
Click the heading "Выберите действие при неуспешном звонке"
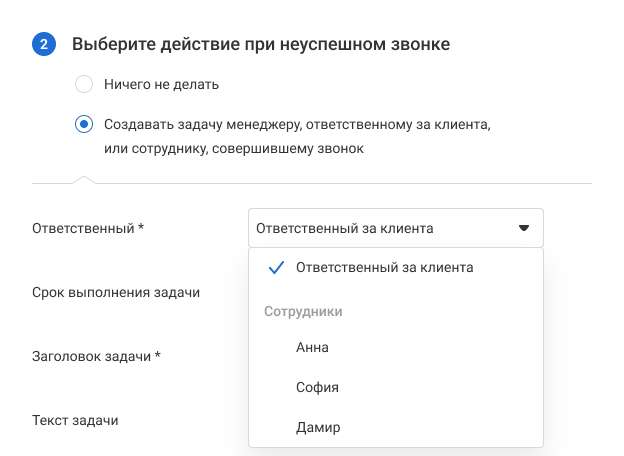click(x=260, y=44)
